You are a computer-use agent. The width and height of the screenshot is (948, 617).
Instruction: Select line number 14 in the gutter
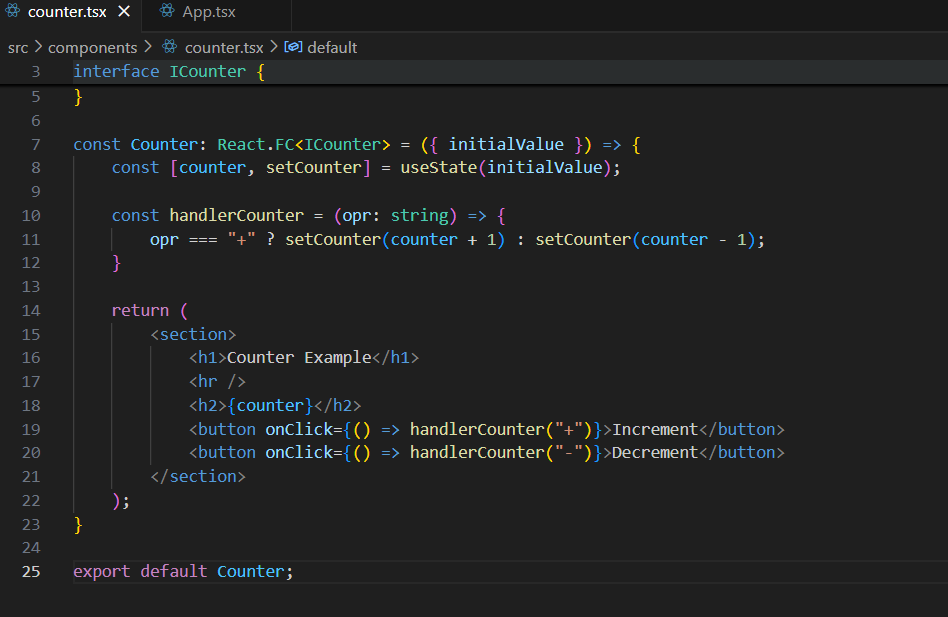click(x=31, y=311)
